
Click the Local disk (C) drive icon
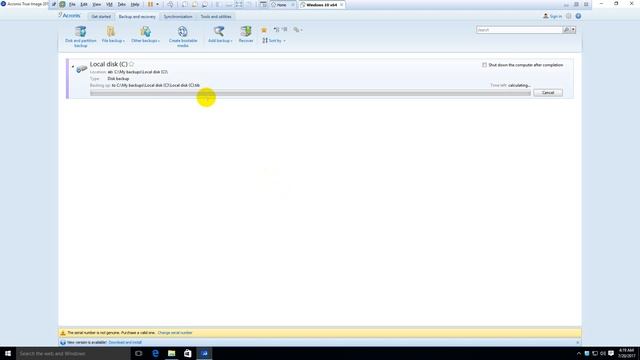click(x=82, y=69)
